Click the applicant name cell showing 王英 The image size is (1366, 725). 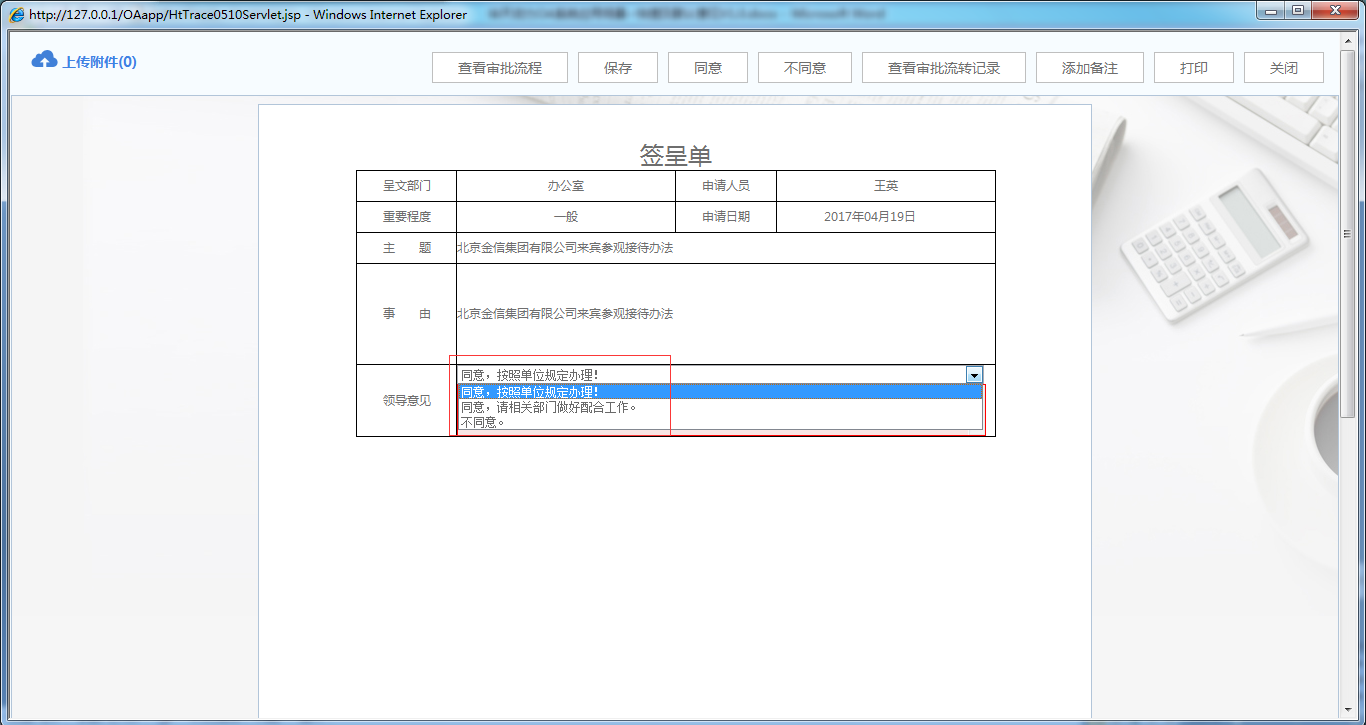tap(886, 185)
